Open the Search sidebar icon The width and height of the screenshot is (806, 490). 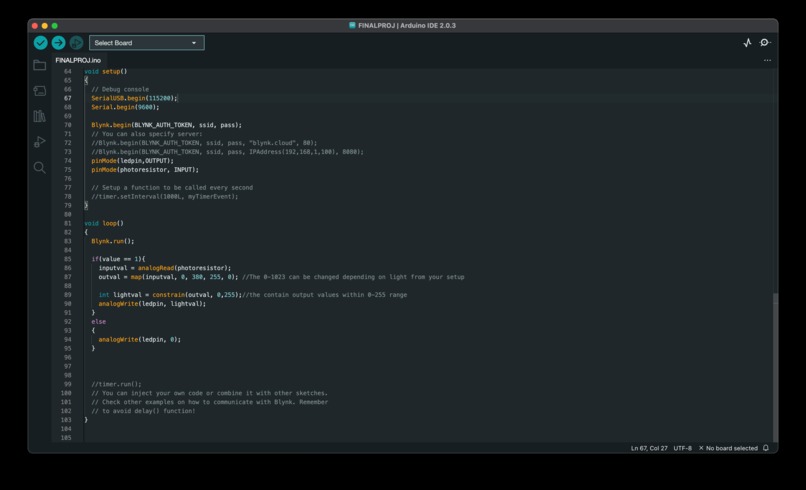40,168
